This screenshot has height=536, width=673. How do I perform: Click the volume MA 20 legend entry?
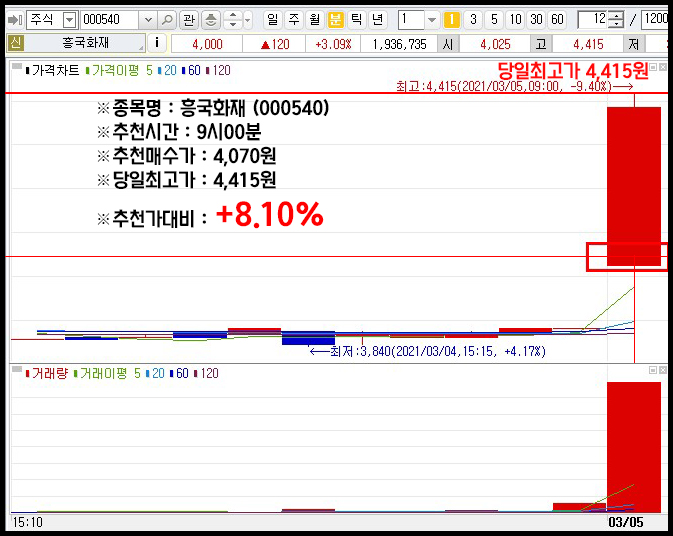155,373
